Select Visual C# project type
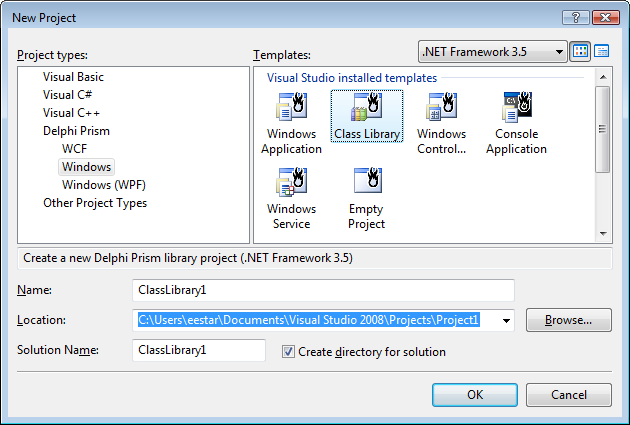The width and height of the screenshot is (630, 425). click(x=68, y=95)
